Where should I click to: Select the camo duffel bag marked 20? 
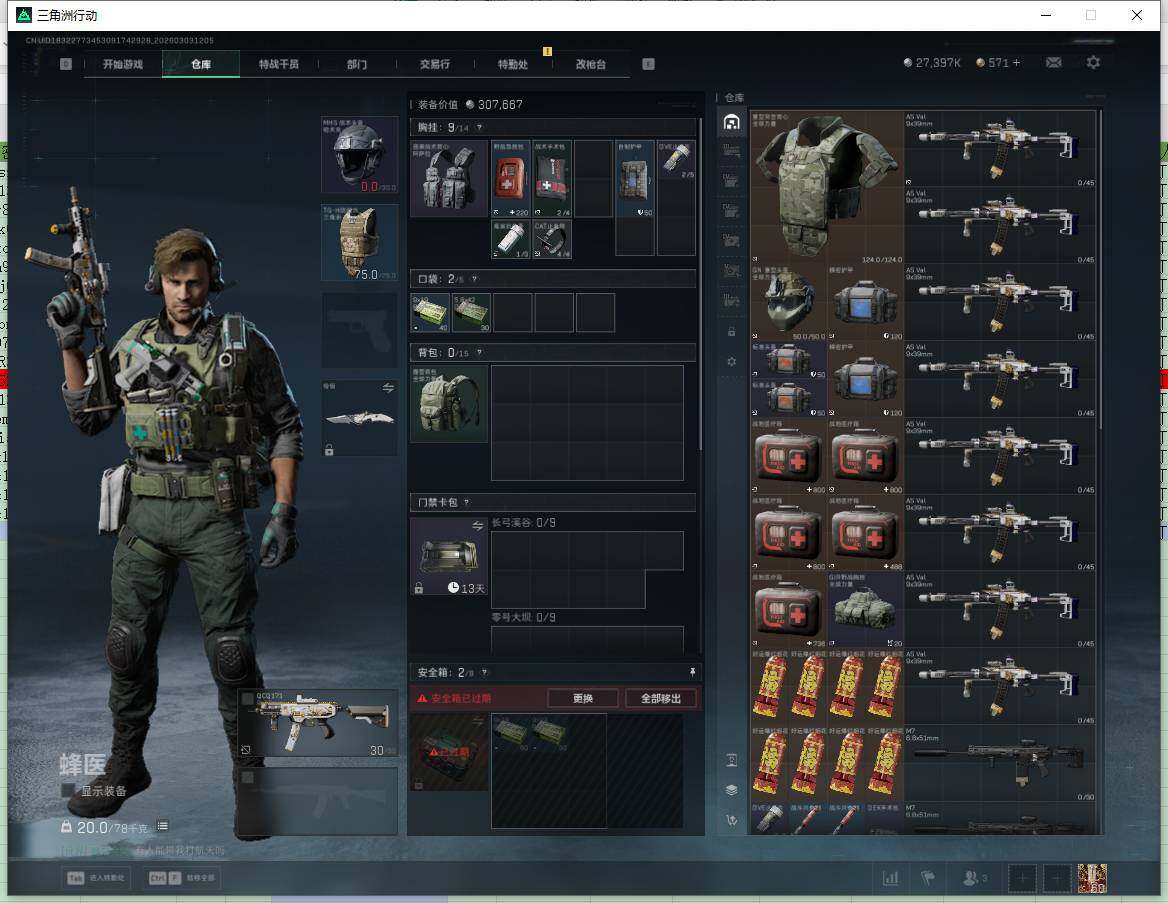coord(866,609)
